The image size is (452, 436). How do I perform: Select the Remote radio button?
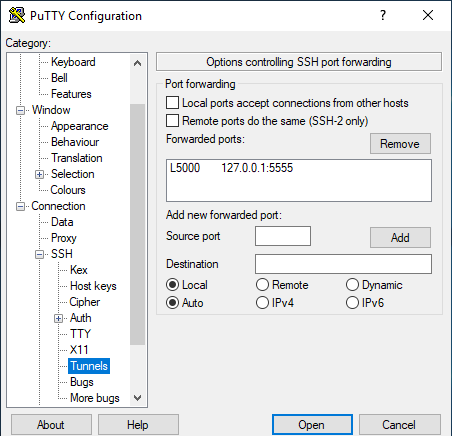coord(262,285)
